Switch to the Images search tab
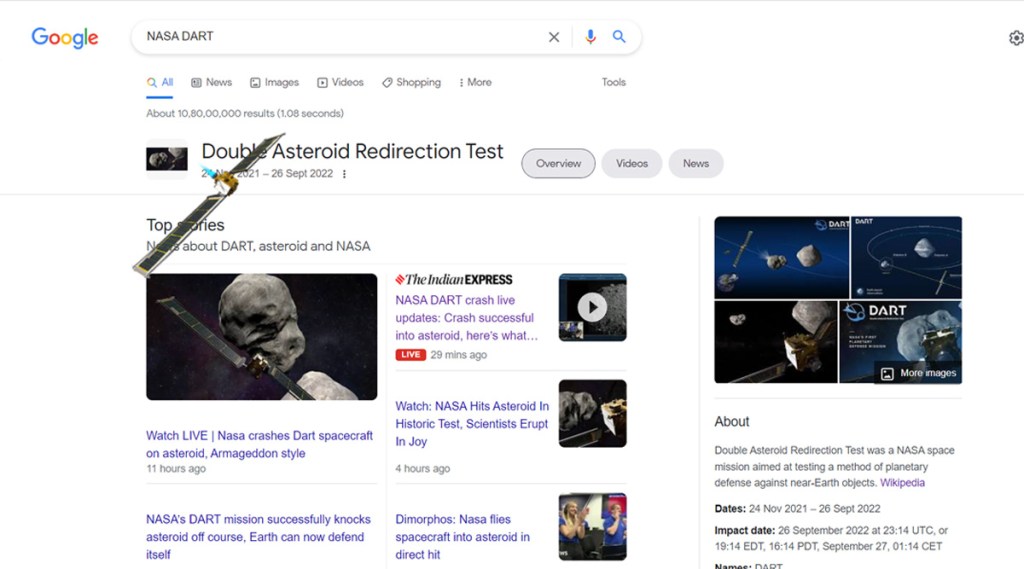Image resolution: width=1024 pixels, height=569 pixels. tap(274, 82)
